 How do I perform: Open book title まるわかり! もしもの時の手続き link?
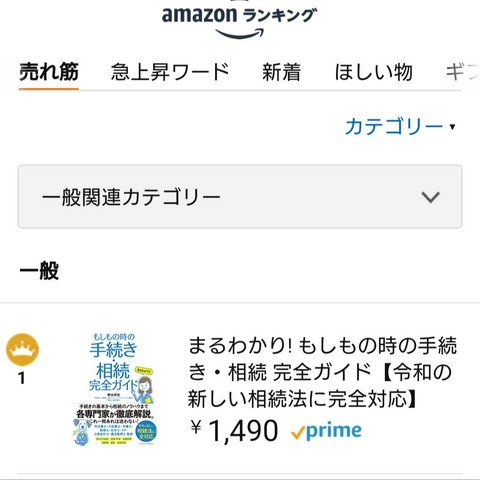tap(322, 372)
